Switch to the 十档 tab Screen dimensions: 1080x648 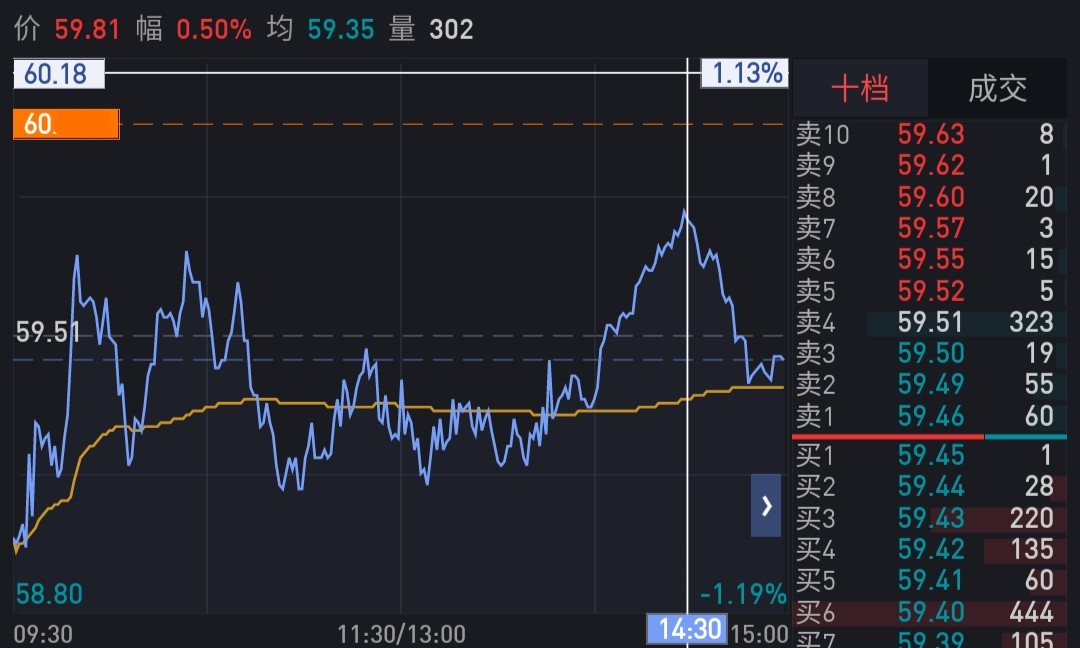pyautogui.click(x=860, y=88)
